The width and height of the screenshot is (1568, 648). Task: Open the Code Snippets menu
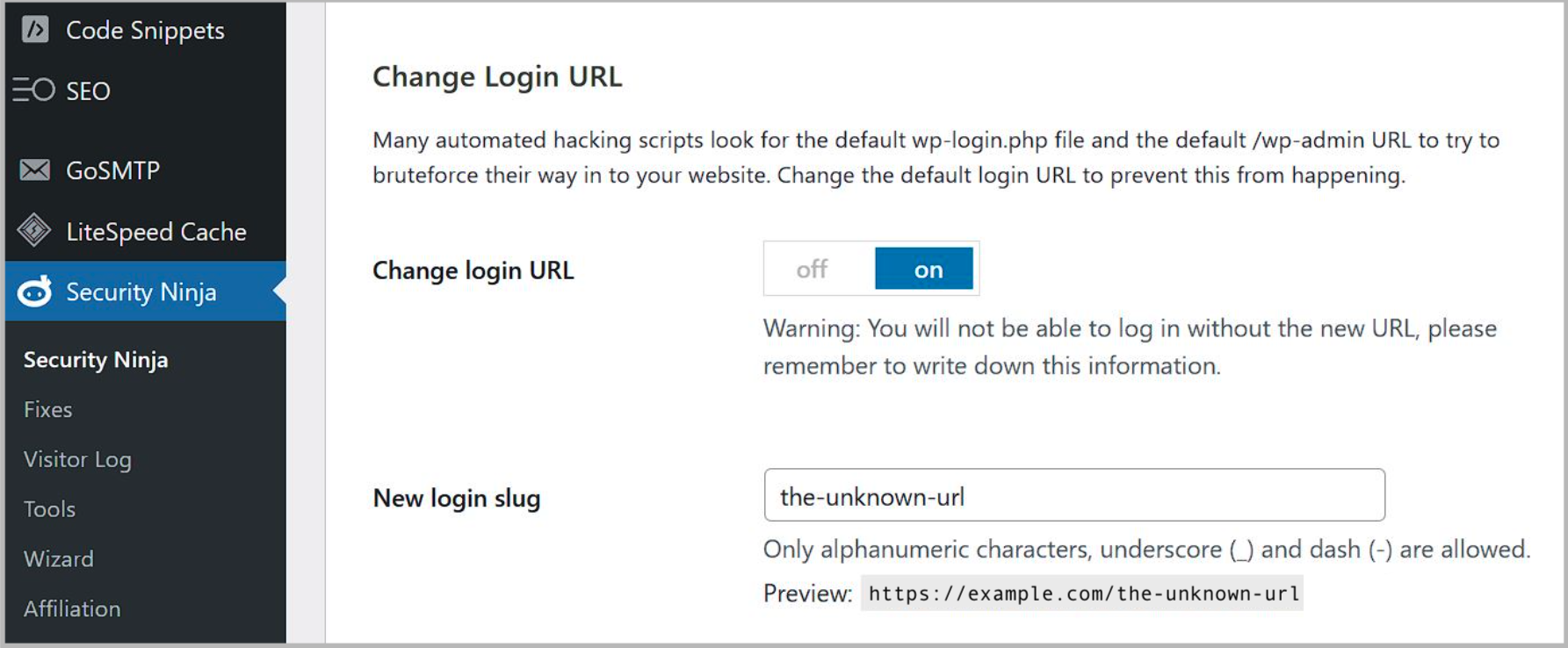pos(145,31)
